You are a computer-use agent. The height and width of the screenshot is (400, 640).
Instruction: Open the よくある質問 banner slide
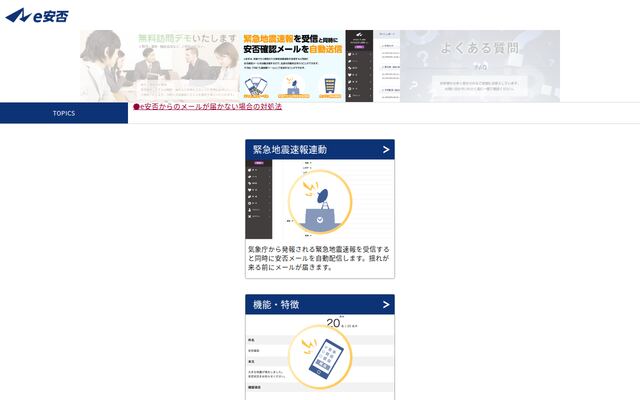[x=480, y=66]
